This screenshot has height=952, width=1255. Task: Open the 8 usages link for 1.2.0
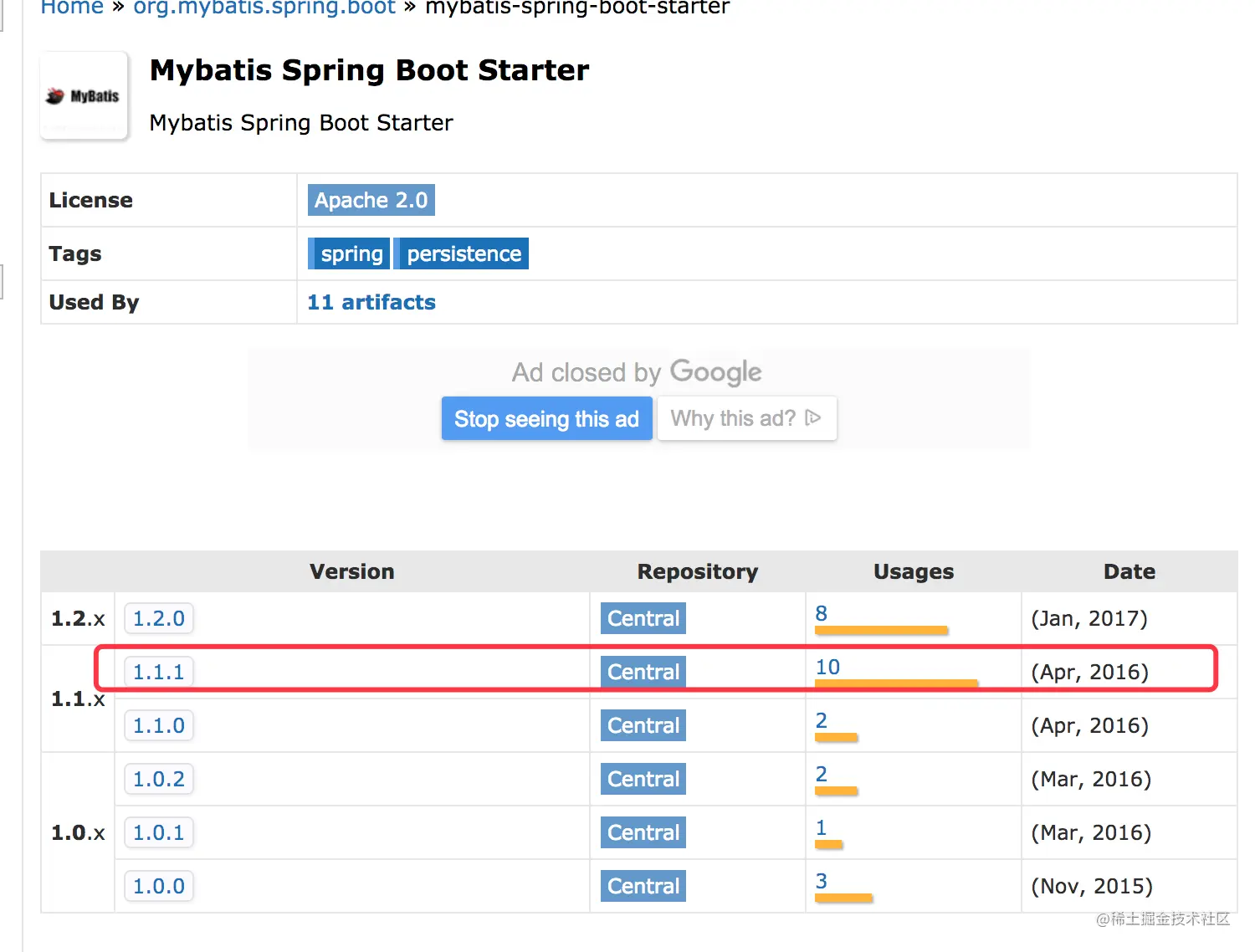822,613
